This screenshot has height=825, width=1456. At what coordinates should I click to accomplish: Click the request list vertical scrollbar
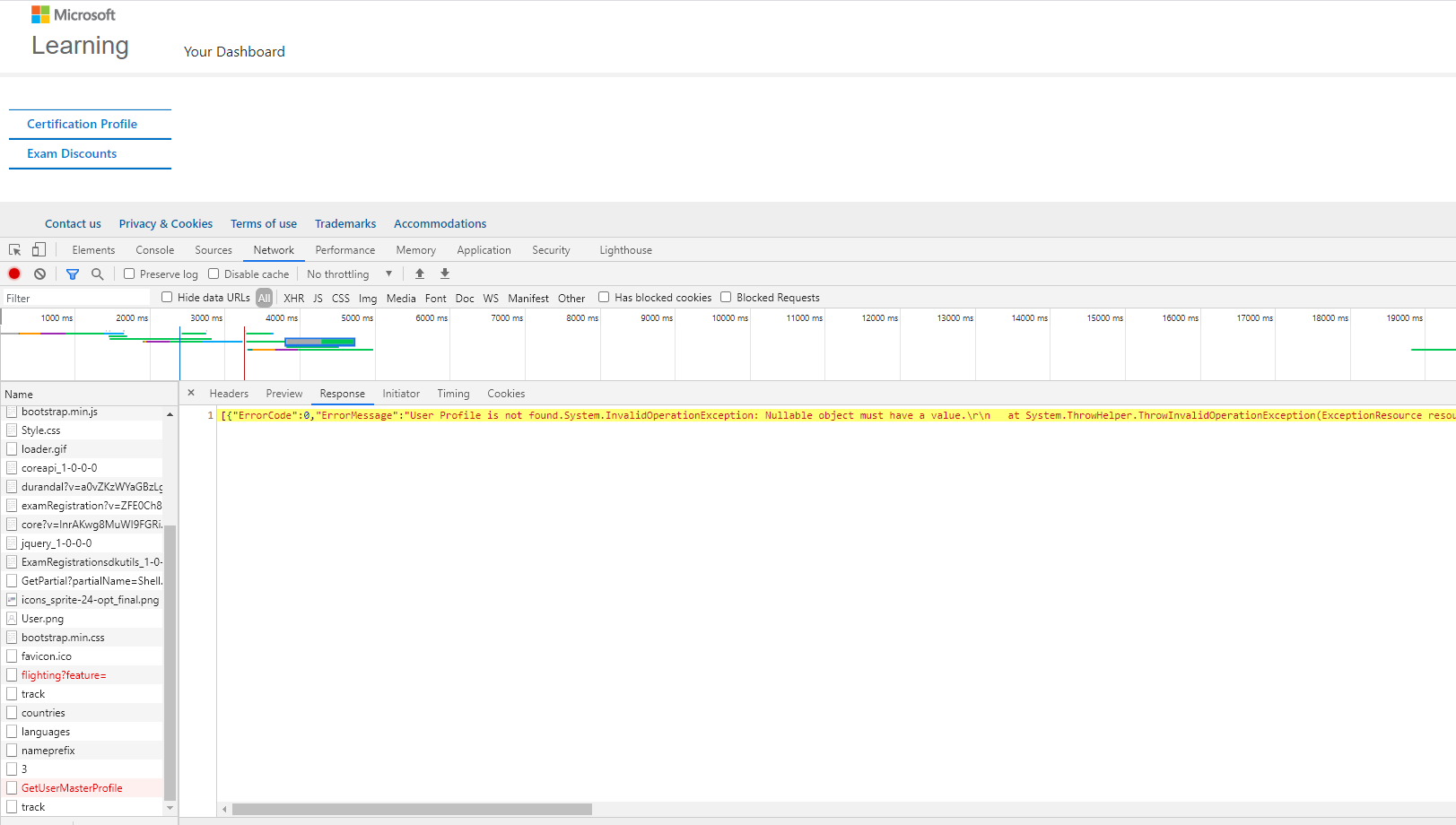170,662
